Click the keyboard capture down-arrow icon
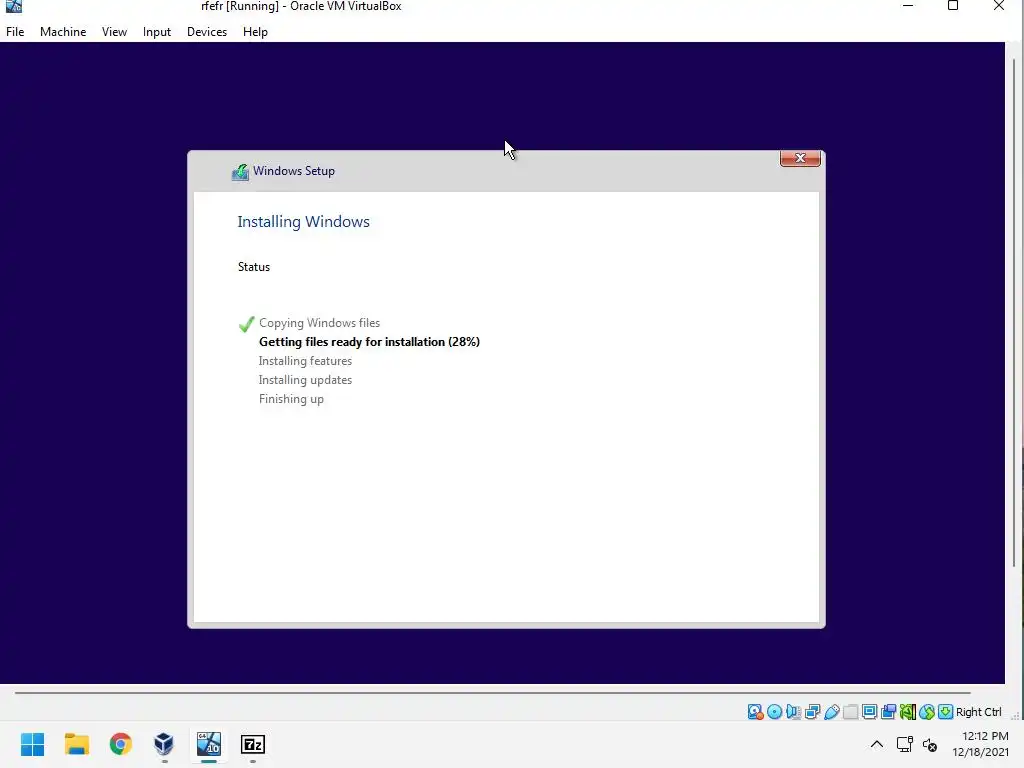 pos(945,712)
